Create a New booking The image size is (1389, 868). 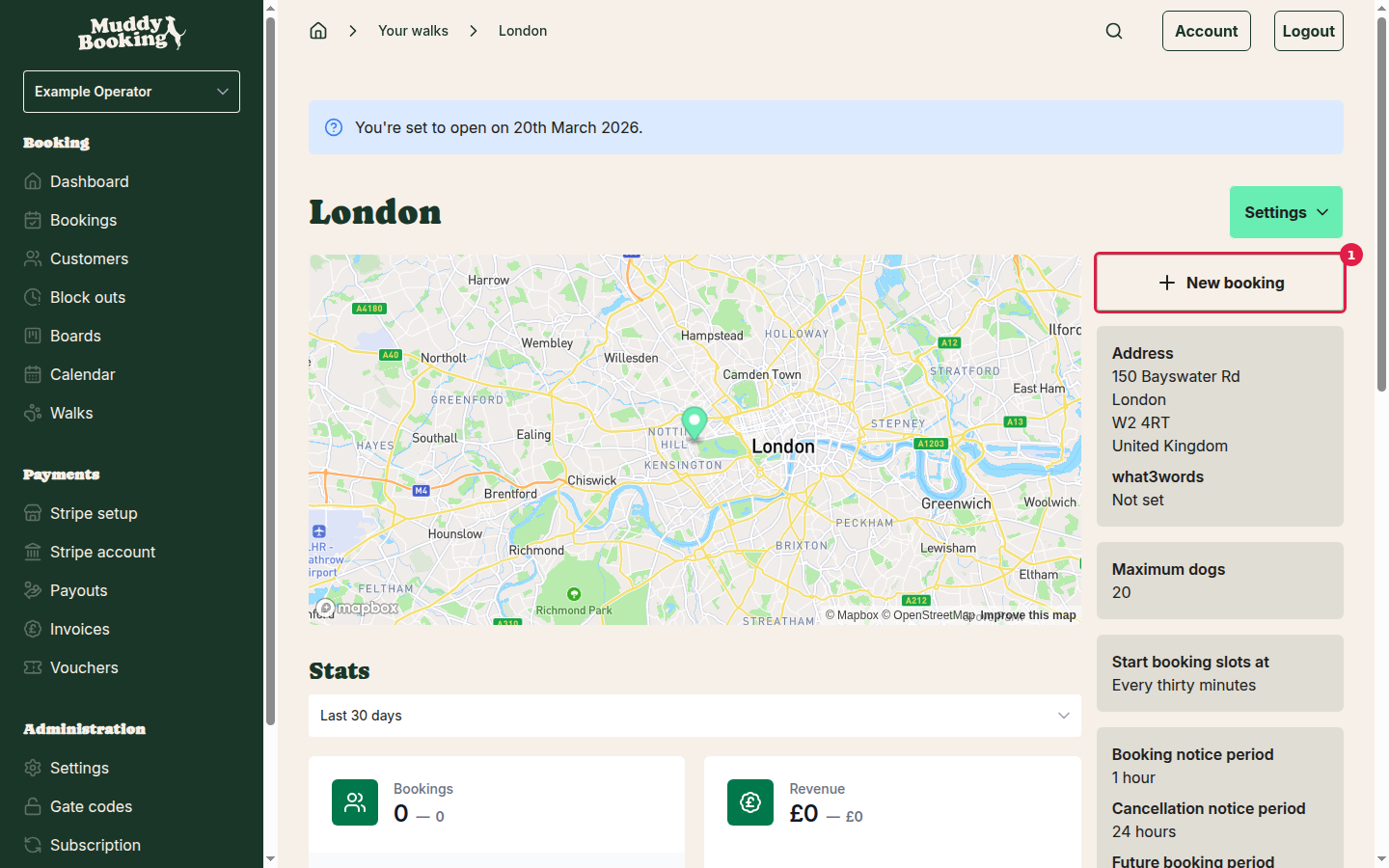tap(1219, 283)
